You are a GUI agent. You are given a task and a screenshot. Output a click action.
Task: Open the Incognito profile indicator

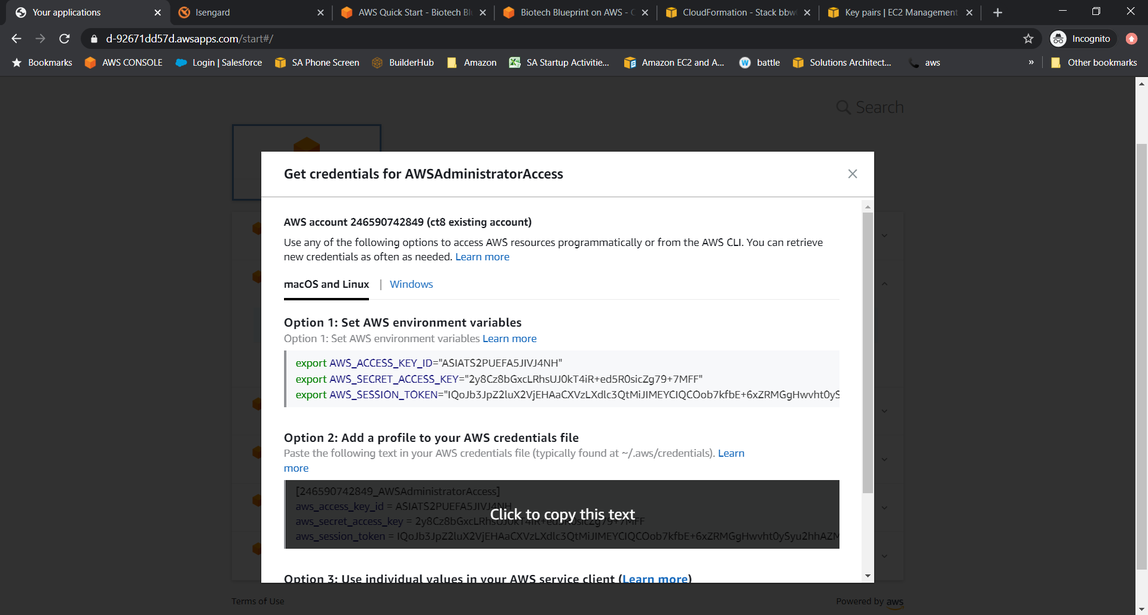pos(1081,38)
